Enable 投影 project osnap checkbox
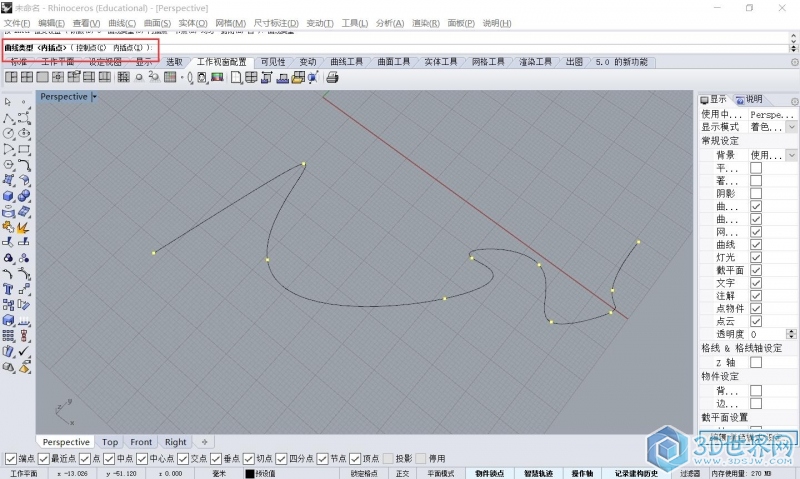The height and width of the screenshot is (479, 800). tap(388, 459)
